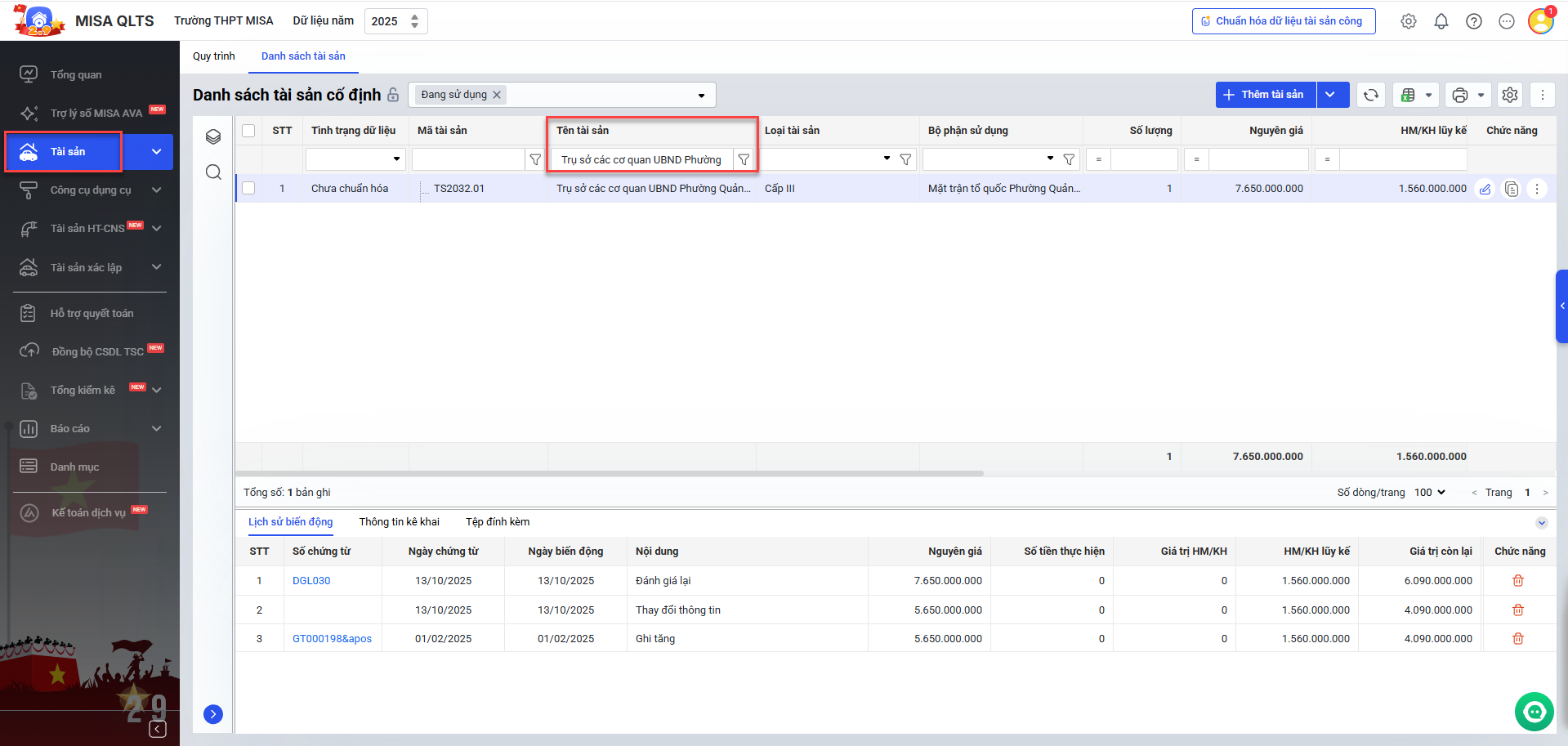Open the Thông tin kê khai tab
The width and height of the screenshot is (1568, 746).
tap(399, 522)
